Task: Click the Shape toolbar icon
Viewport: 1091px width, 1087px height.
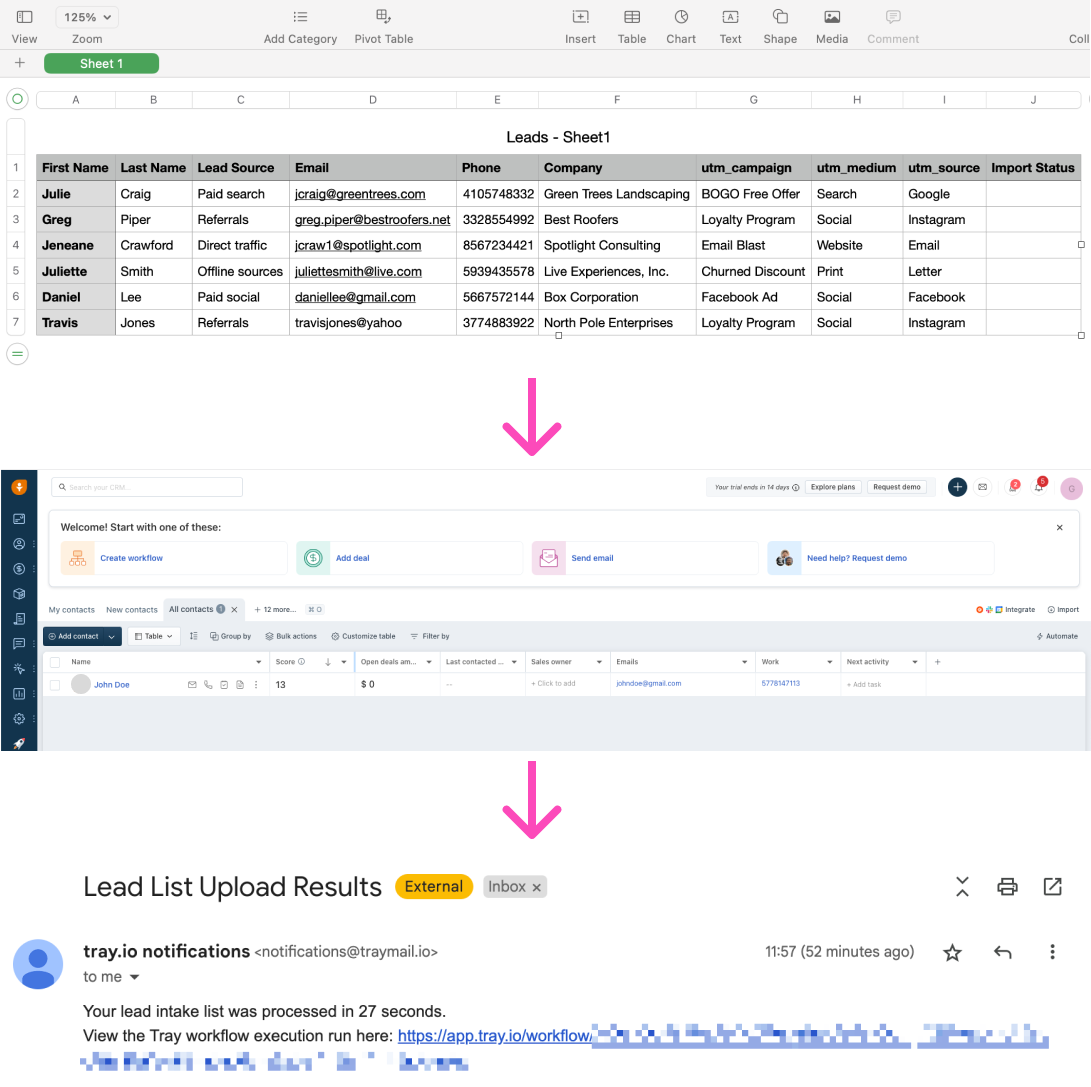Action: coord(780,17)
